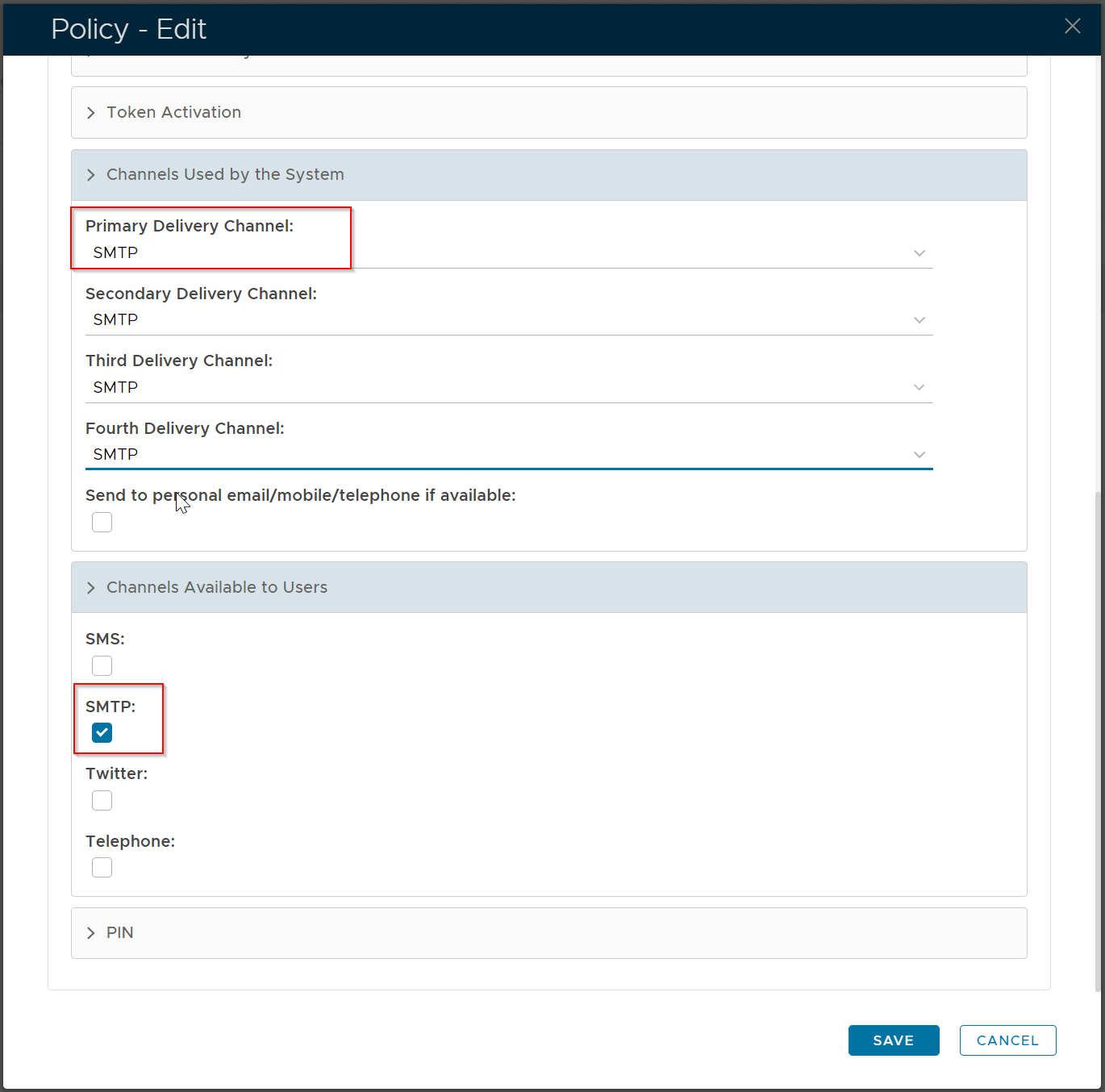Click the Secondary Delivery Channel dropdown arrow
The height and width of the screenshot is (1092, 1105).
[919, 320]
